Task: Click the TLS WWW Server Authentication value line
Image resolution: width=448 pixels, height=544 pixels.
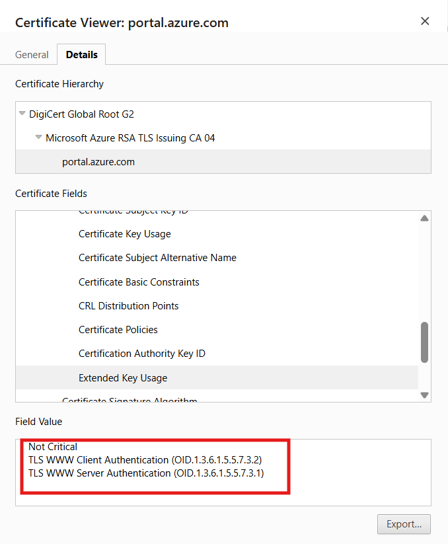Action: (x=146, y=473)
